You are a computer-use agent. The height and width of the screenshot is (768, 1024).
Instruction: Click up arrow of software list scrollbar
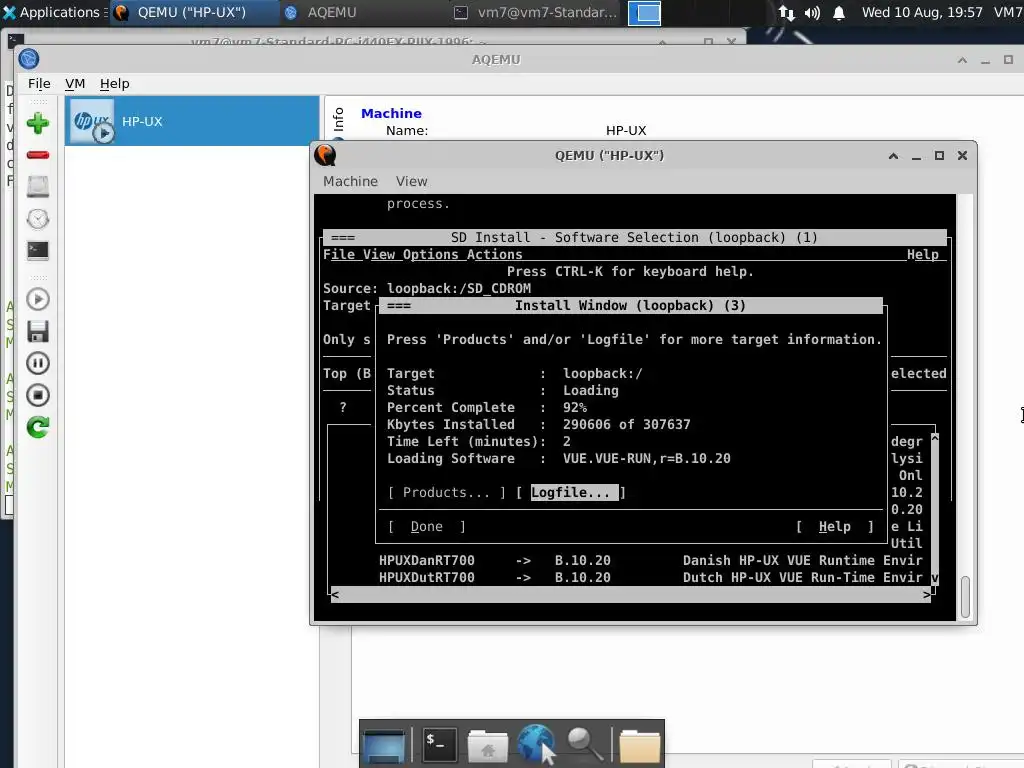click(935, 437)
